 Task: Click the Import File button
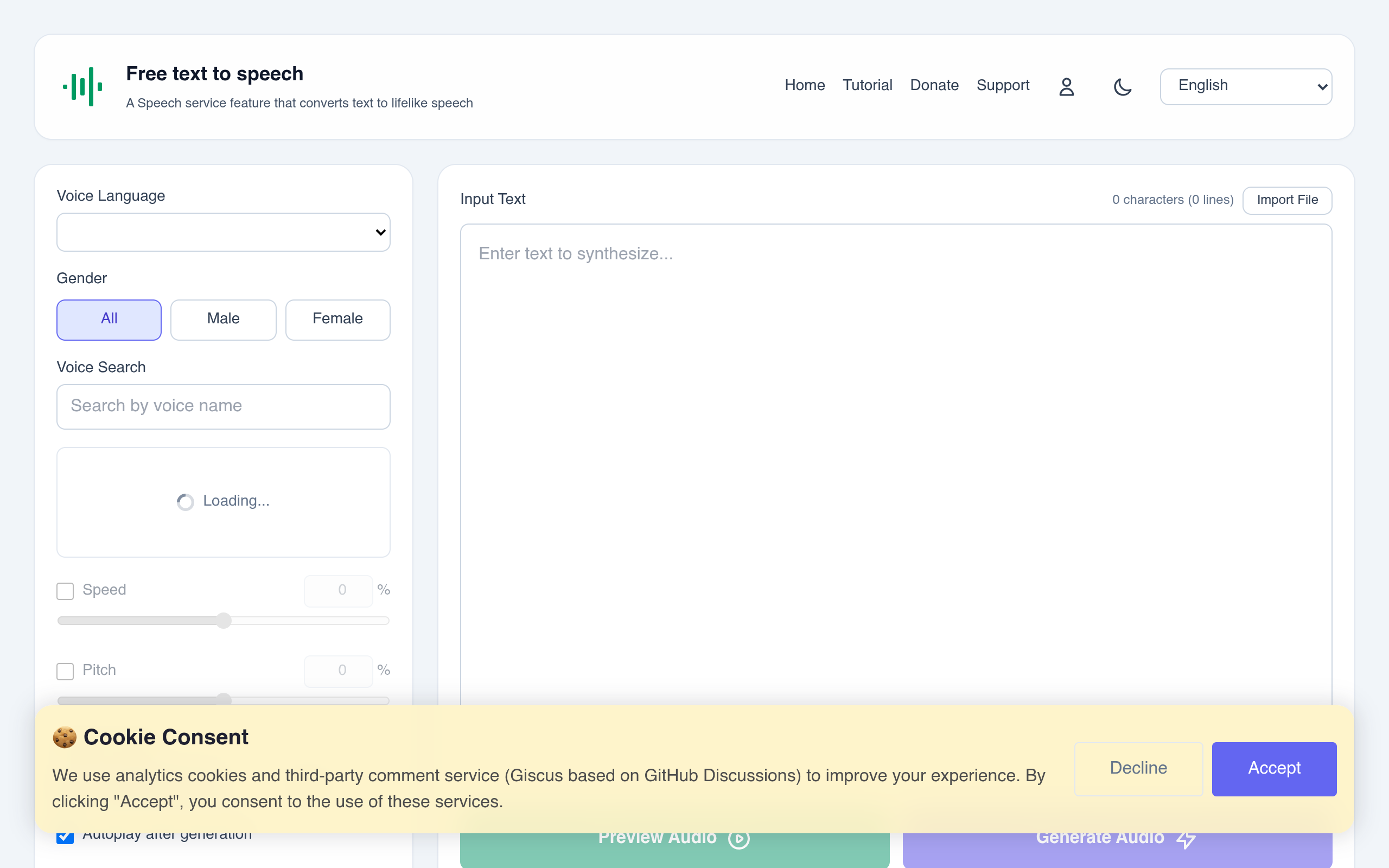point(1287,200)
